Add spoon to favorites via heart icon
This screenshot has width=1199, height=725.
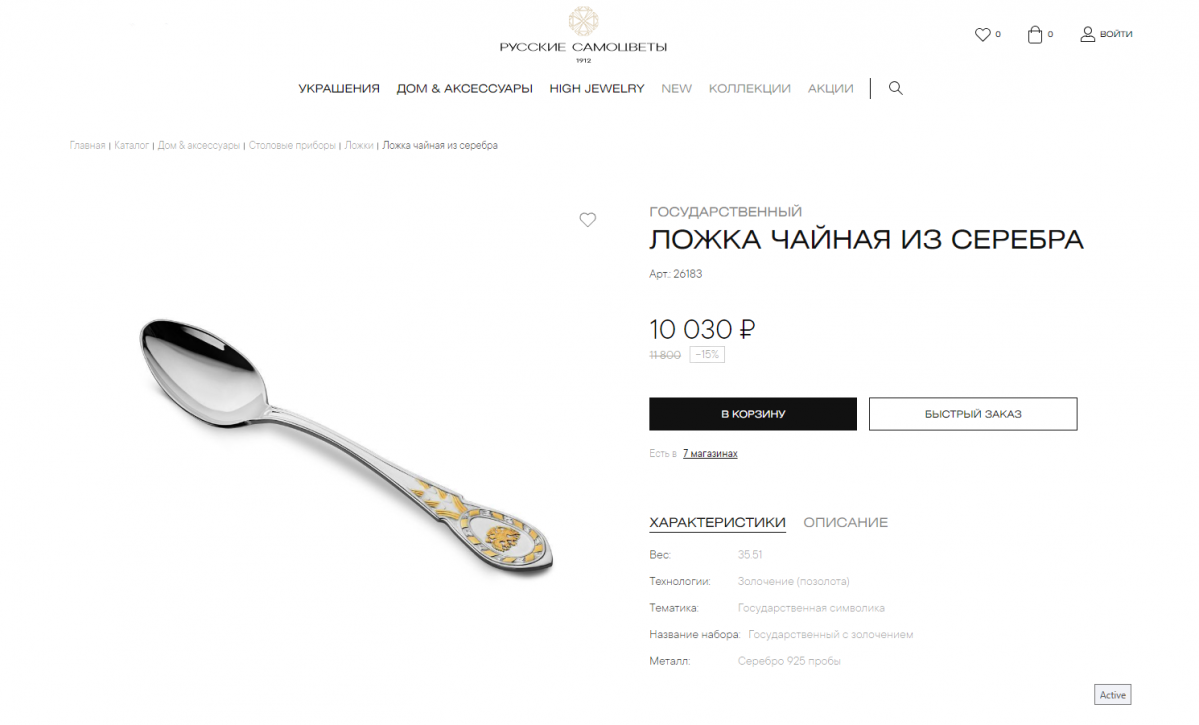click(587, 219)
